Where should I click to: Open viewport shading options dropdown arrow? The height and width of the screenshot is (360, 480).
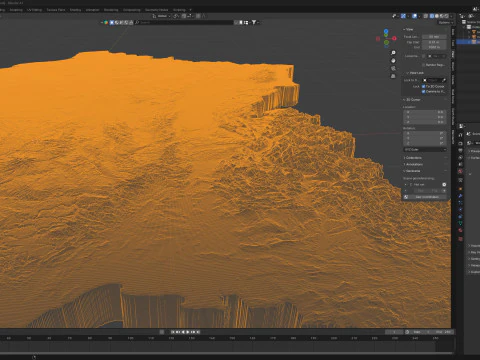click(451, 16)
